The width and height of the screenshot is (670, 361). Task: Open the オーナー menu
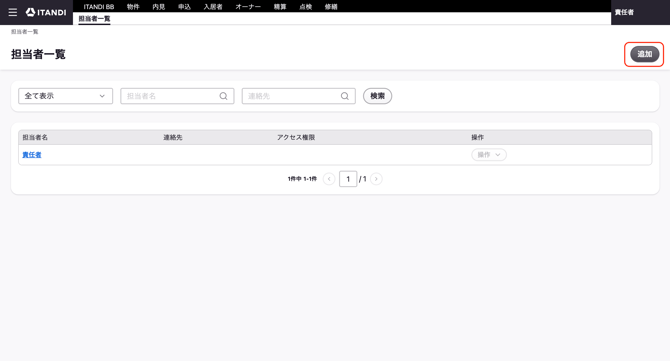pos(248,7)
